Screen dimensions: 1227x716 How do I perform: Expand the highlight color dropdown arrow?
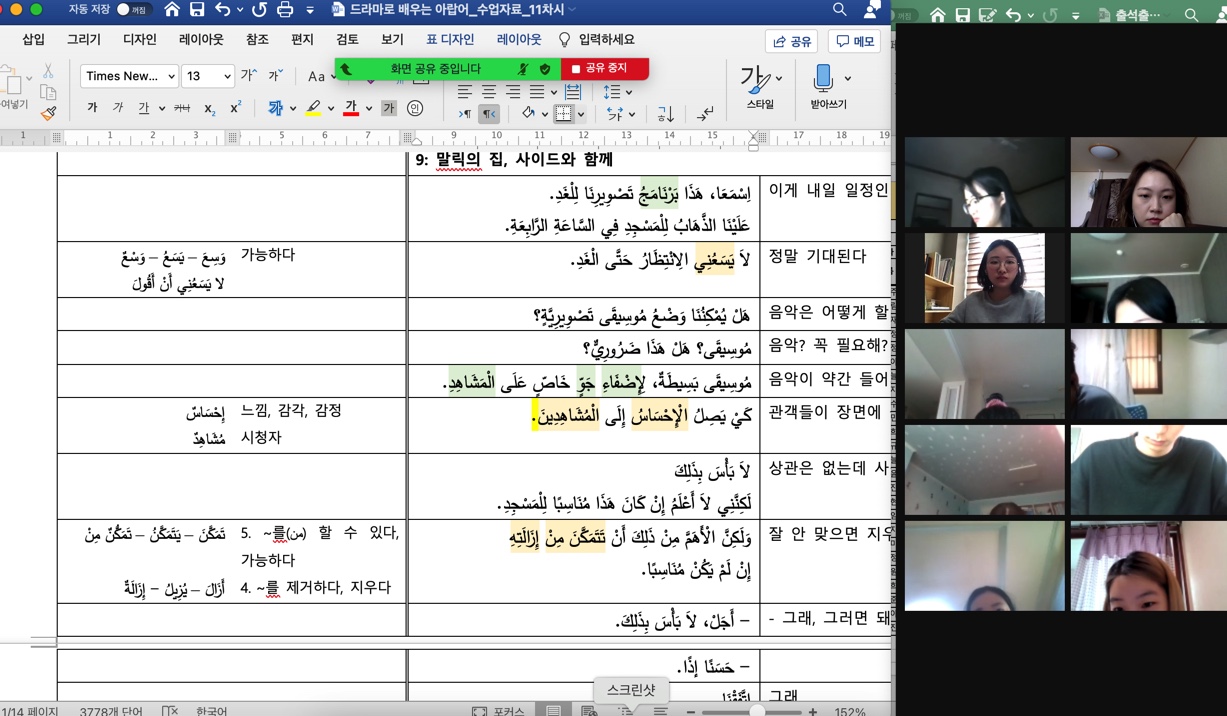pos(331,108)
